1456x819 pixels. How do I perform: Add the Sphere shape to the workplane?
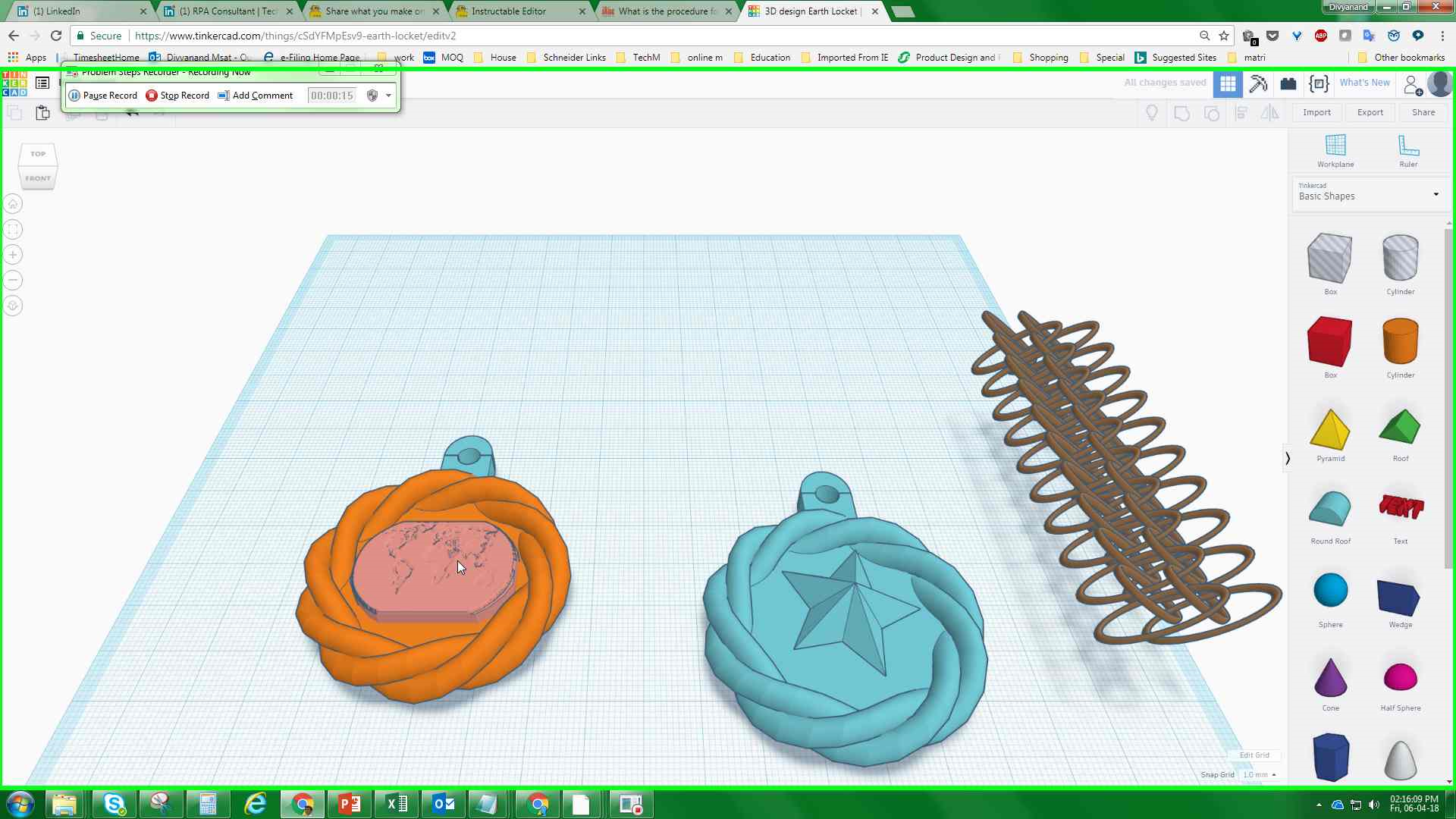pyautogui.click(x=1330, y=591)
